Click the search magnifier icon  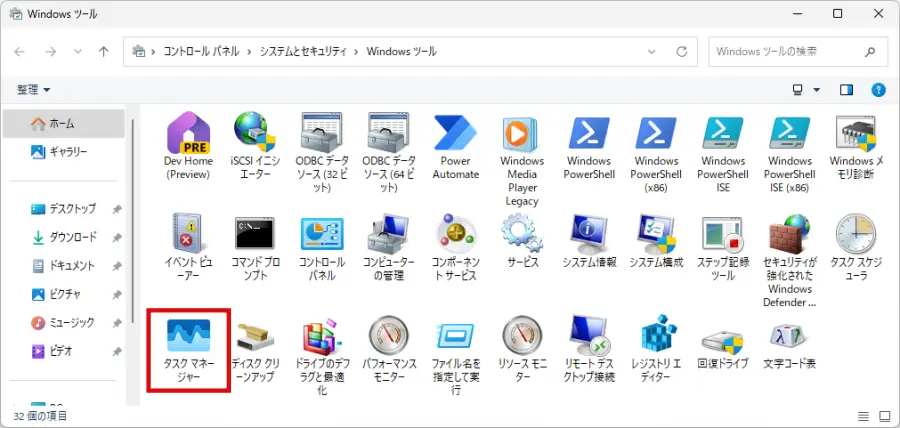pos(870,52)
